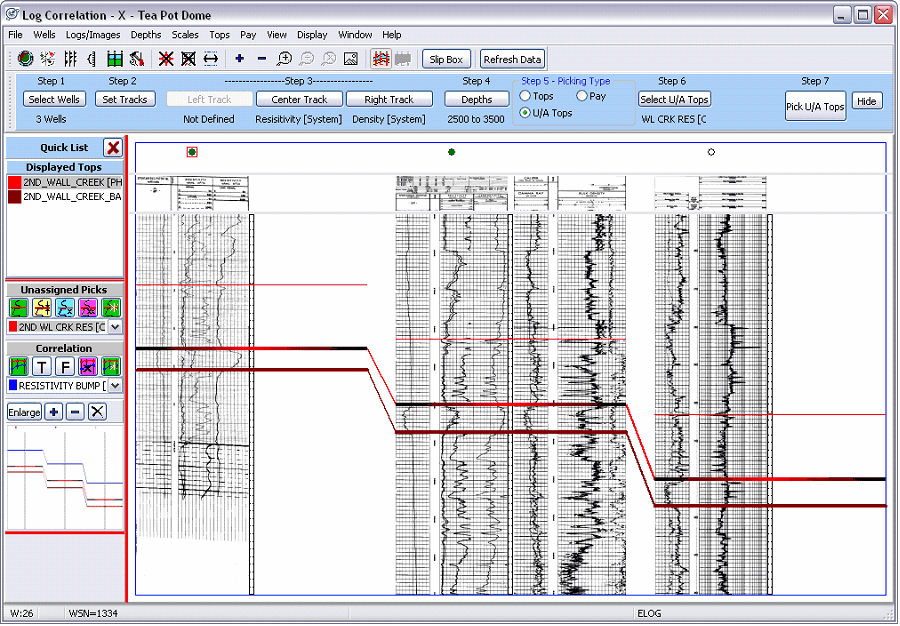900x626 pixels.
Task: Select the Pay picking type radio button
Action: coord(582,97)
